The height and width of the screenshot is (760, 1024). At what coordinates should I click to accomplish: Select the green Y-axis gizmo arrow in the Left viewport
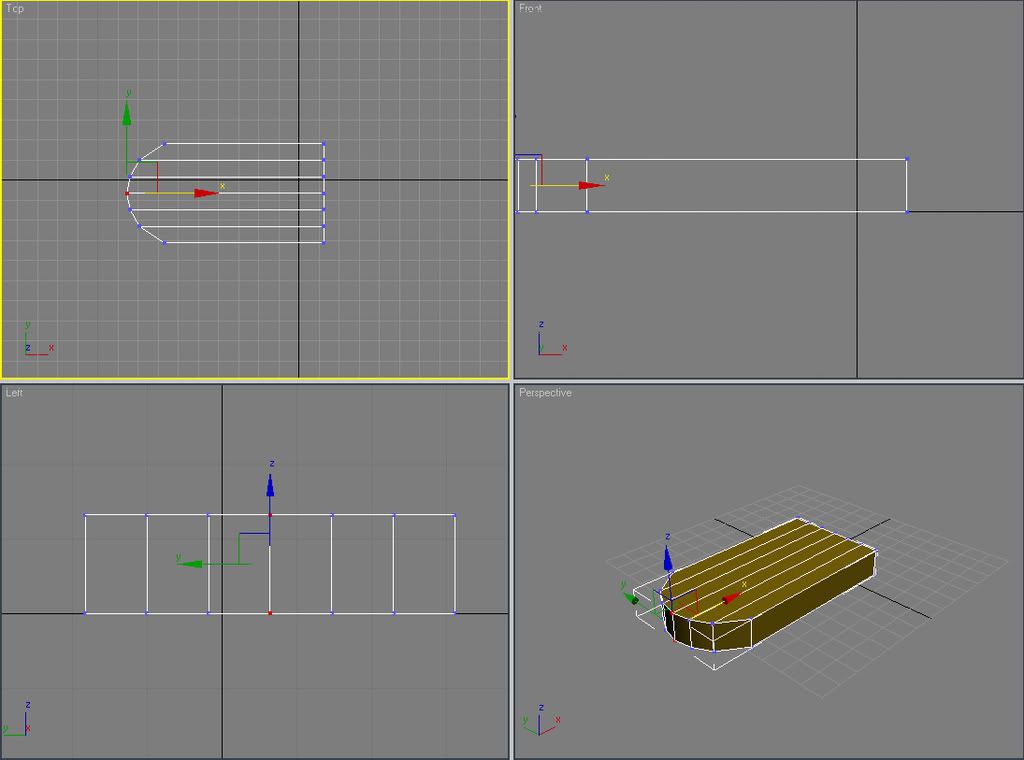pyautogui.click(x=189, y=563)
